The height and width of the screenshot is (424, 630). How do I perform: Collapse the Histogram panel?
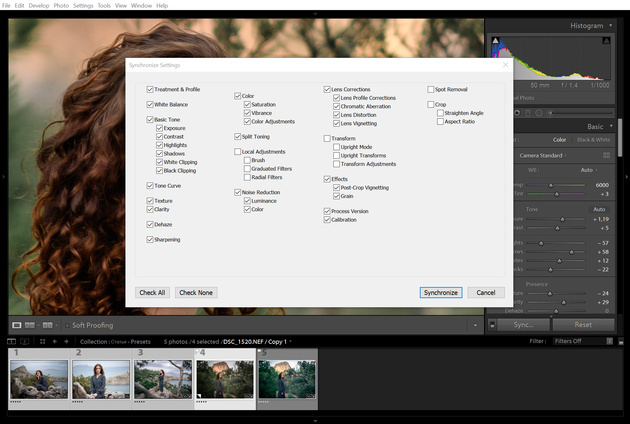tap(611, 25)
